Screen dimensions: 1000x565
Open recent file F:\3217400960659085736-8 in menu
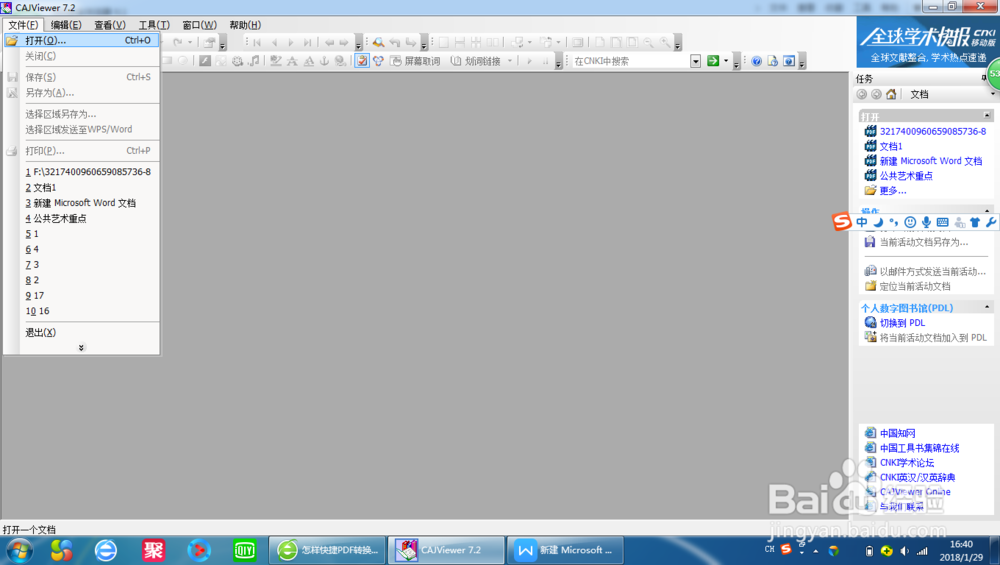88,172
